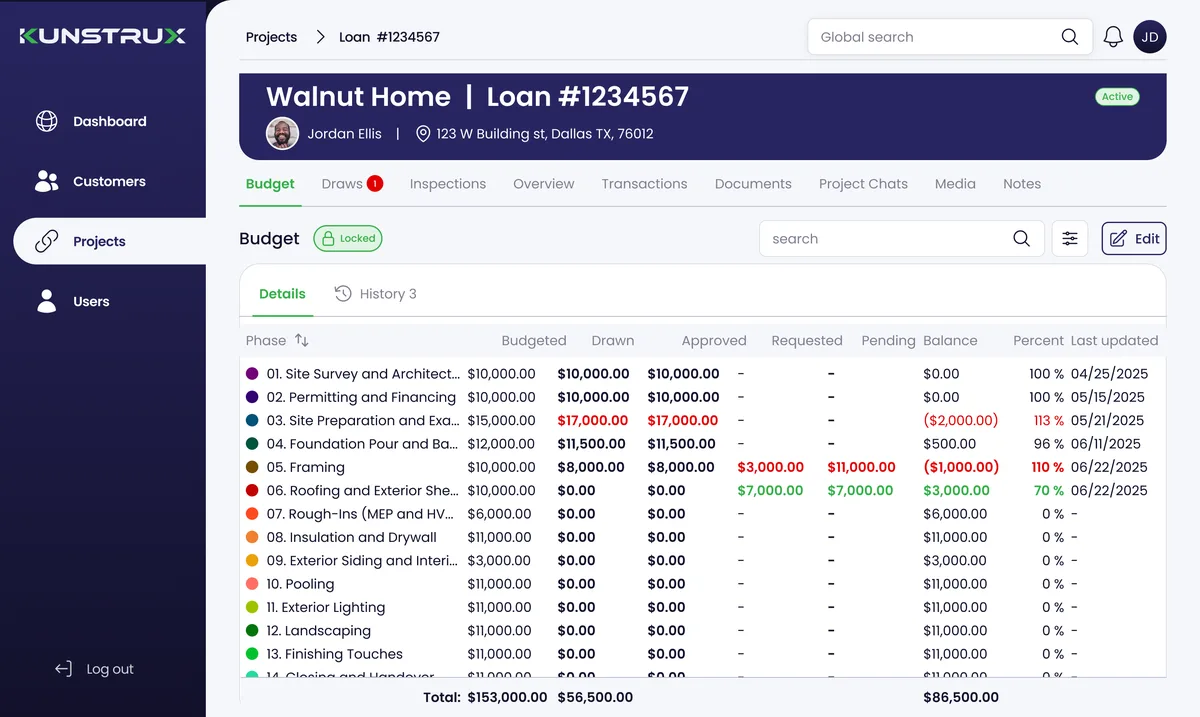Open the Notes tab
This screenshot has height=717, width=1200.
coord(1022,184)
